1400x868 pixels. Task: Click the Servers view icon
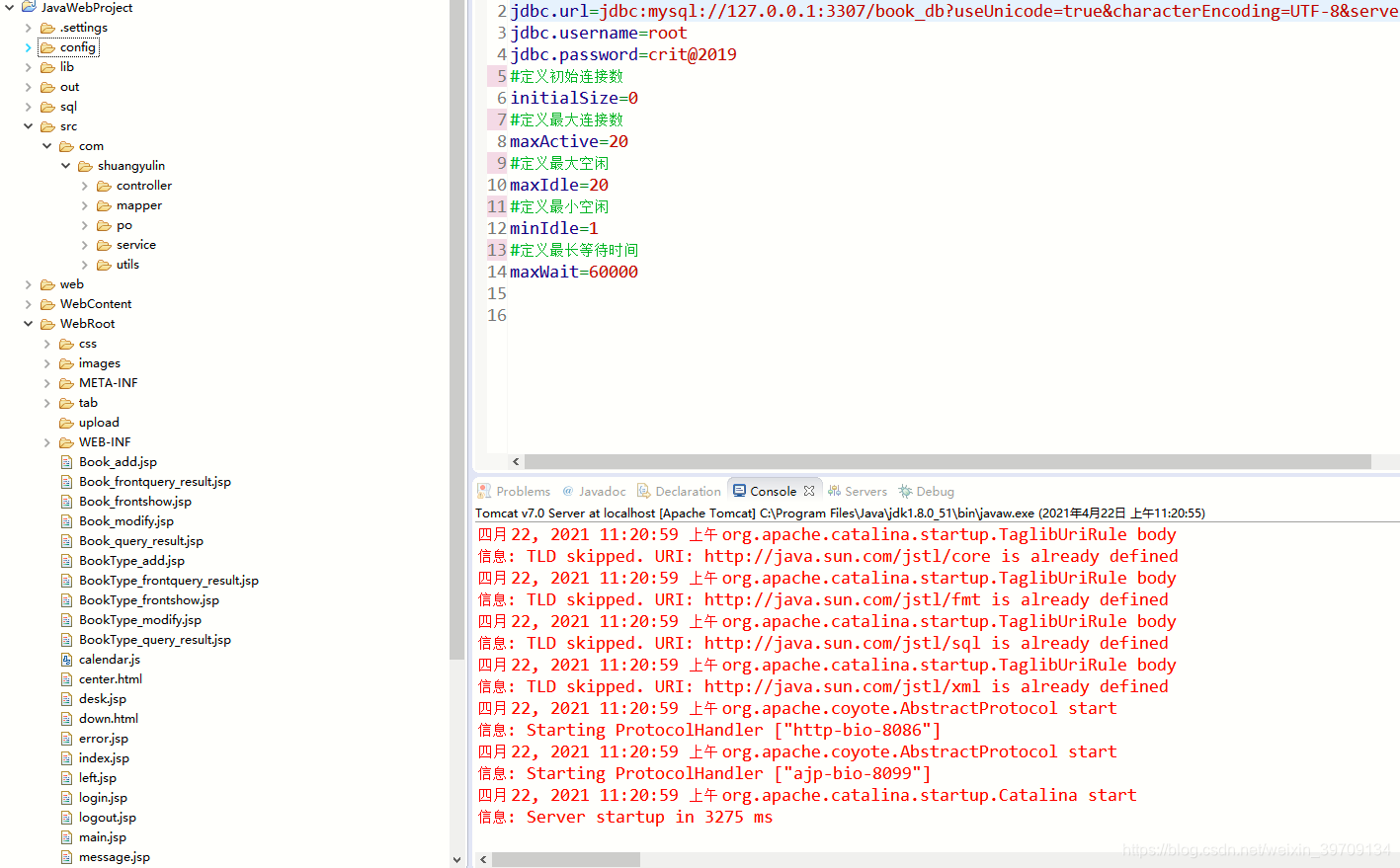coord(834,491)
